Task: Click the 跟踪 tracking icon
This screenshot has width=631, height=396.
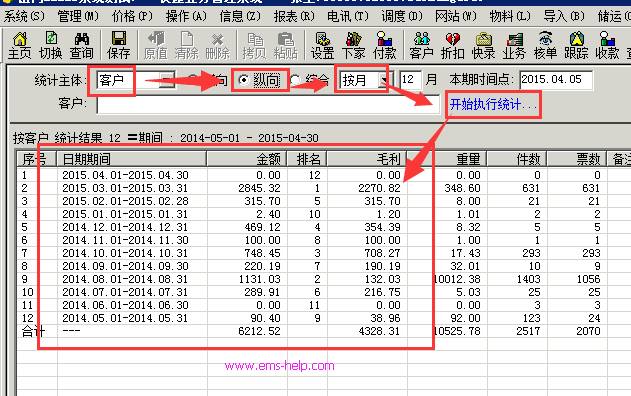Action: click(x=576, y=45)
